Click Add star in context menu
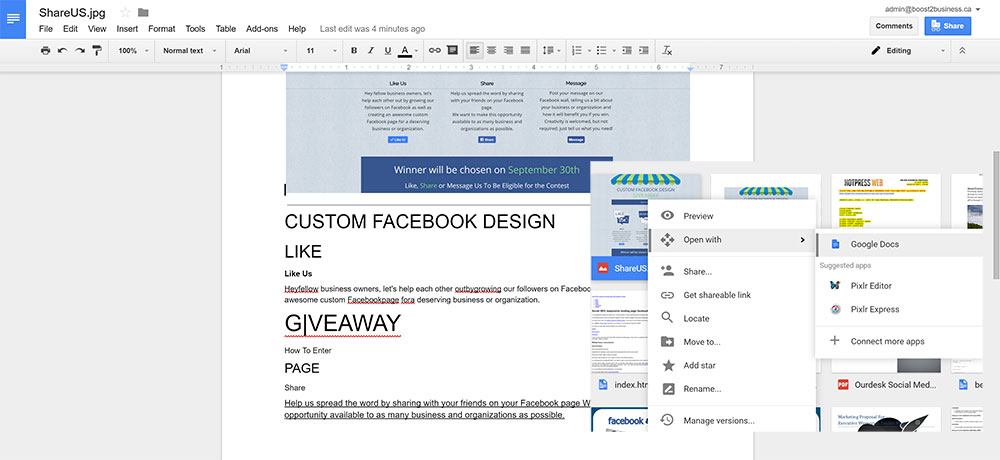The image size is (1000, 460). [x=732, y=366]
